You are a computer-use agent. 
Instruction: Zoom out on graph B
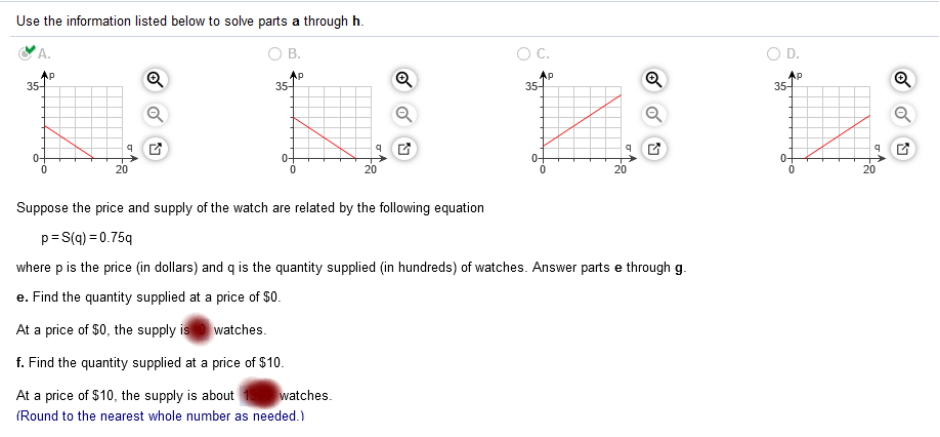404,114
